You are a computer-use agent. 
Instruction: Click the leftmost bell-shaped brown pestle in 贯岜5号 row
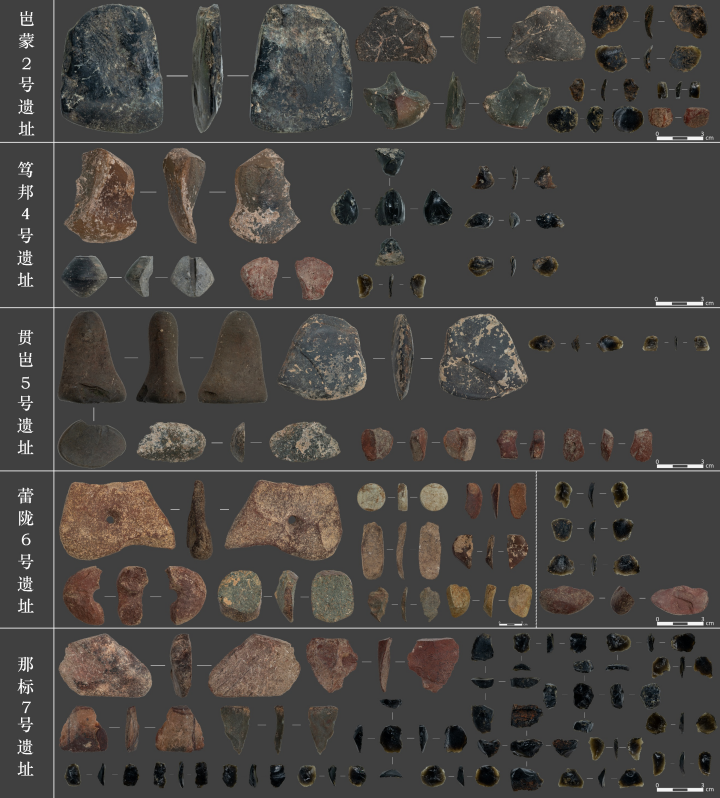[92, 357]
